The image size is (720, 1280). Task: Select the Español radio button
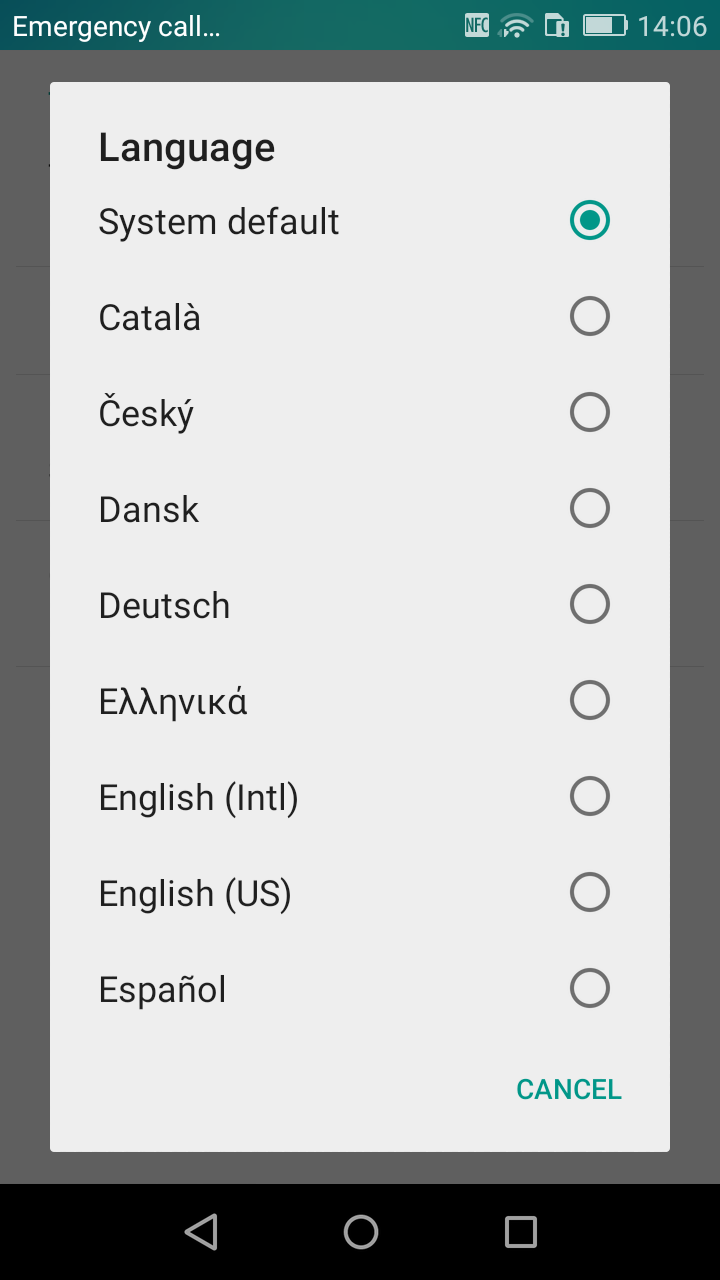(x=589, y=988)
